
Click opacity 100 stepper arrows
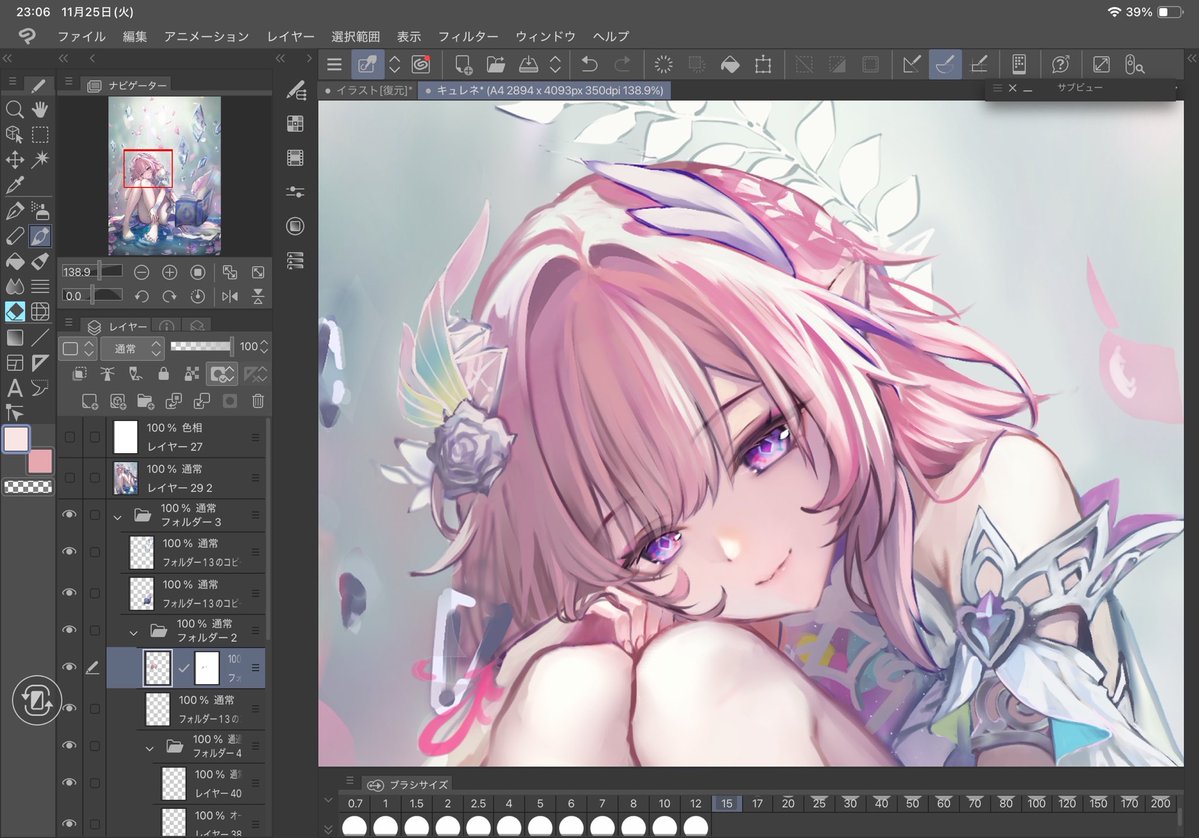point(265,347)
